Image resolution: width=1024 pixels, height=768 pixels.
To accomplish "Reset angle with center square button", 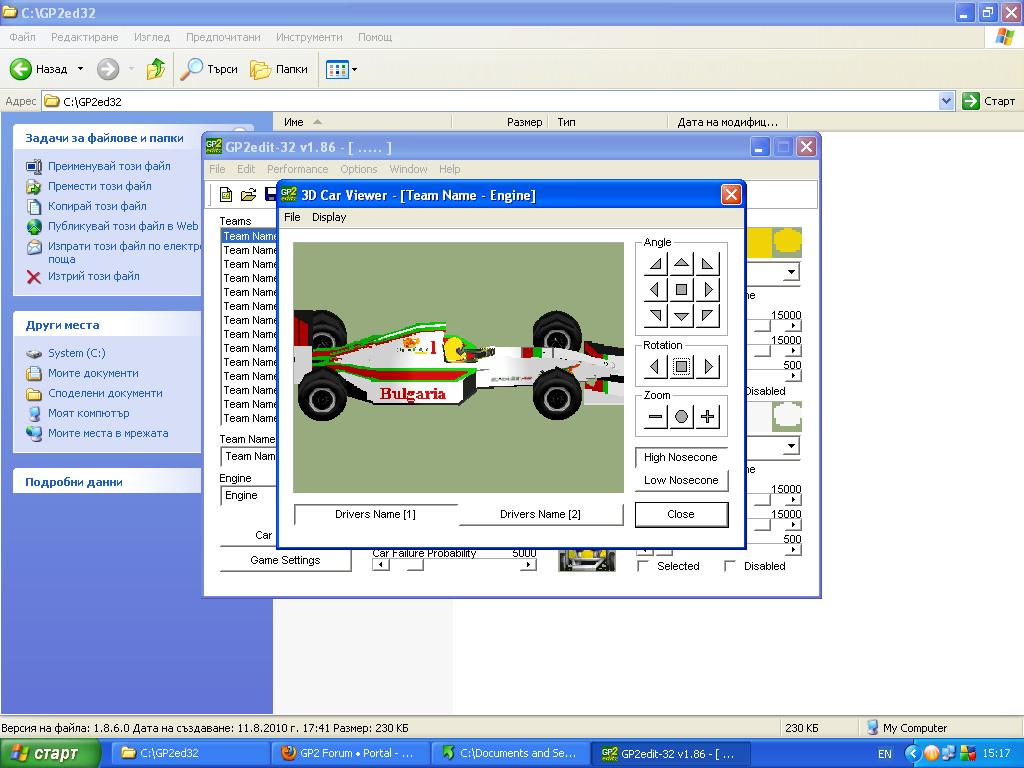I will click(x=681, y=290).
